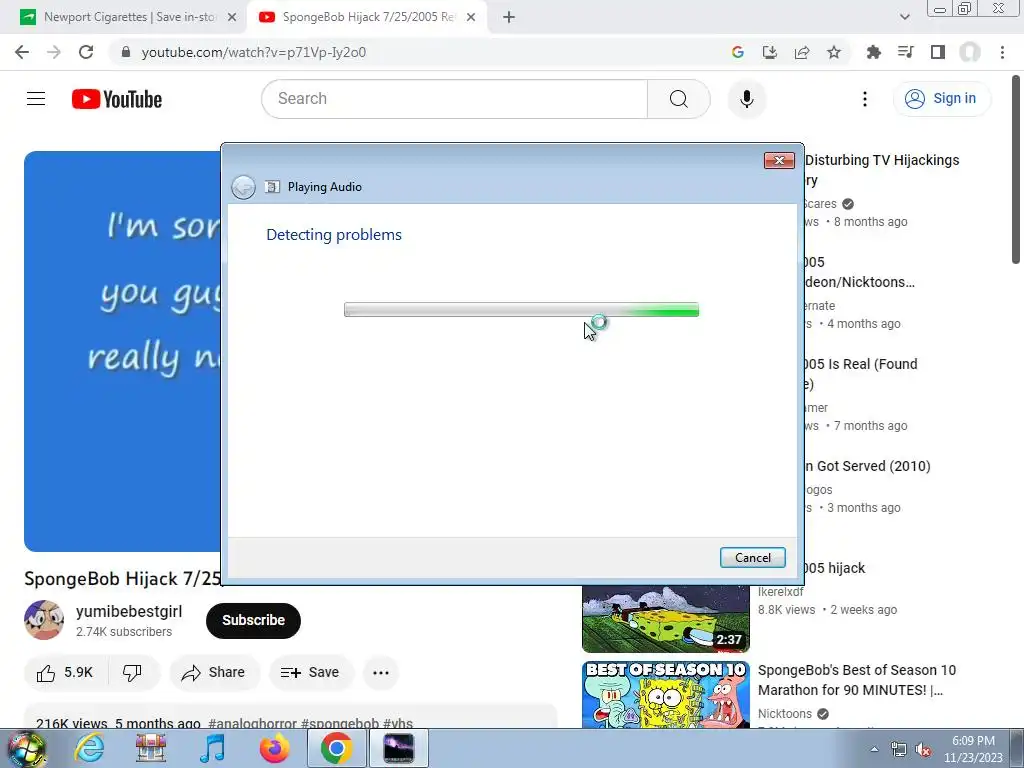The height and width of the screenshot is (768, 1024).
Task: Open the Windows Start orb
Action: click(x=26, y=749)
